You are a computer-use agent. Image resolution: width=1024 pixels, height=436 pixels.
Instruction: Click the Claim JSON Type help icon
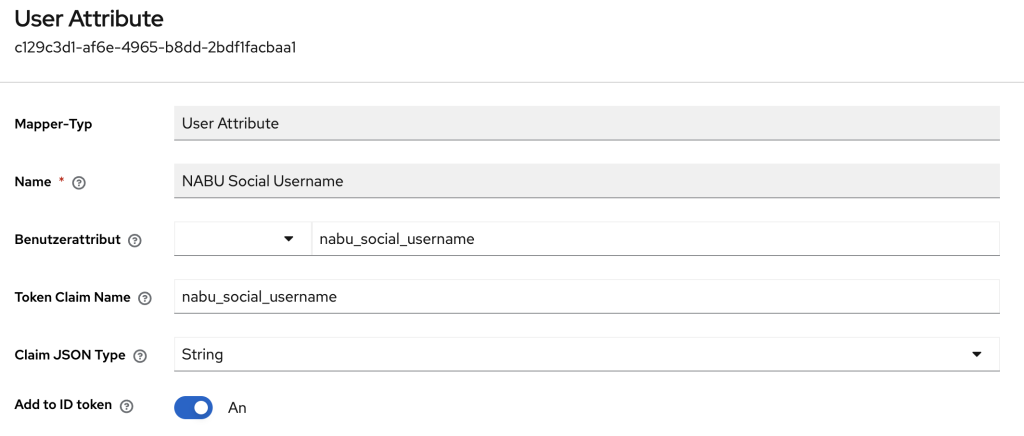coord(139,355)
